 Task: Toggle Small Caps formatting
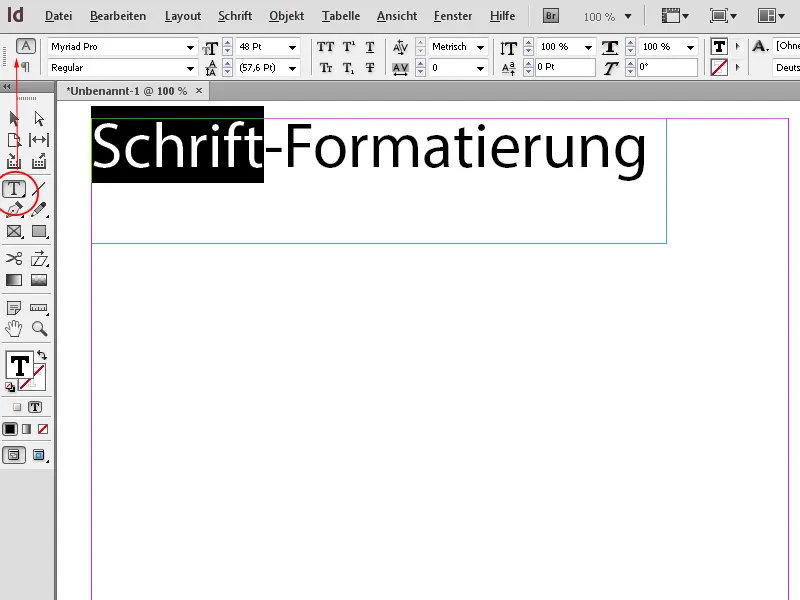pos(326,67)
